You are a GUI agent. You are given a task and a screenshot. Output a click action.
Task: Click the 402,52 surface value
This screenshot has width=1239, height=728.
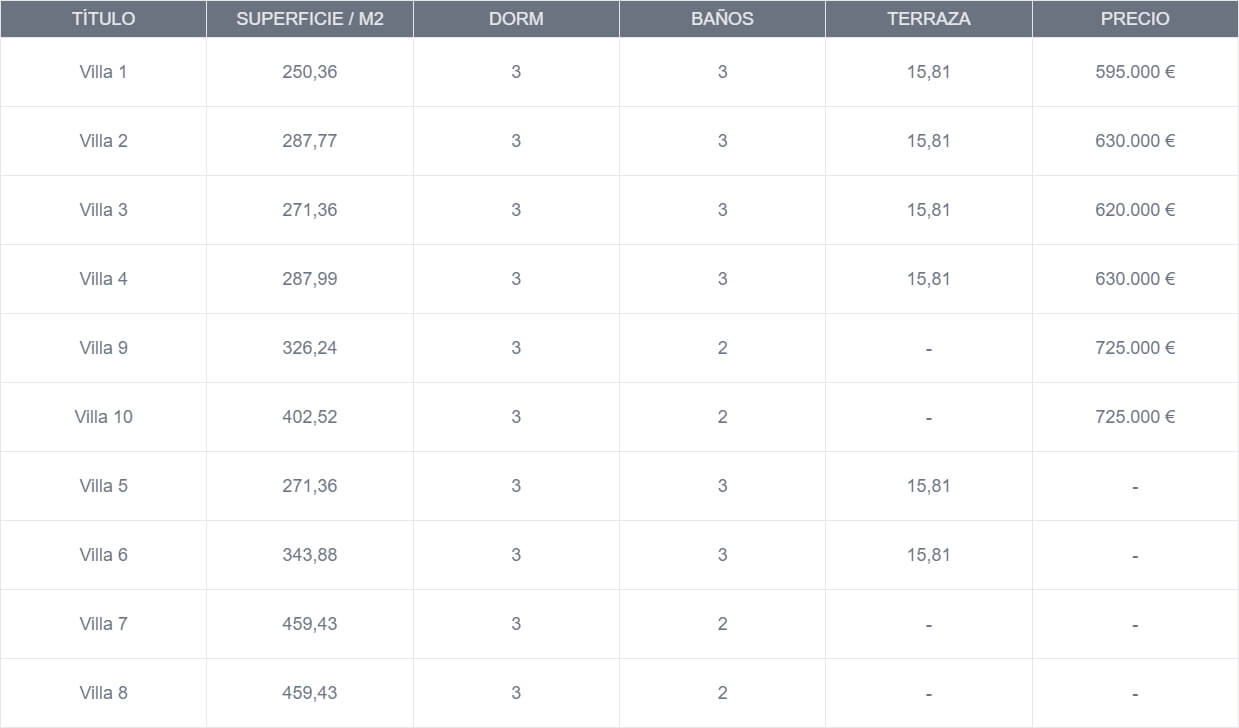(310, 417)
